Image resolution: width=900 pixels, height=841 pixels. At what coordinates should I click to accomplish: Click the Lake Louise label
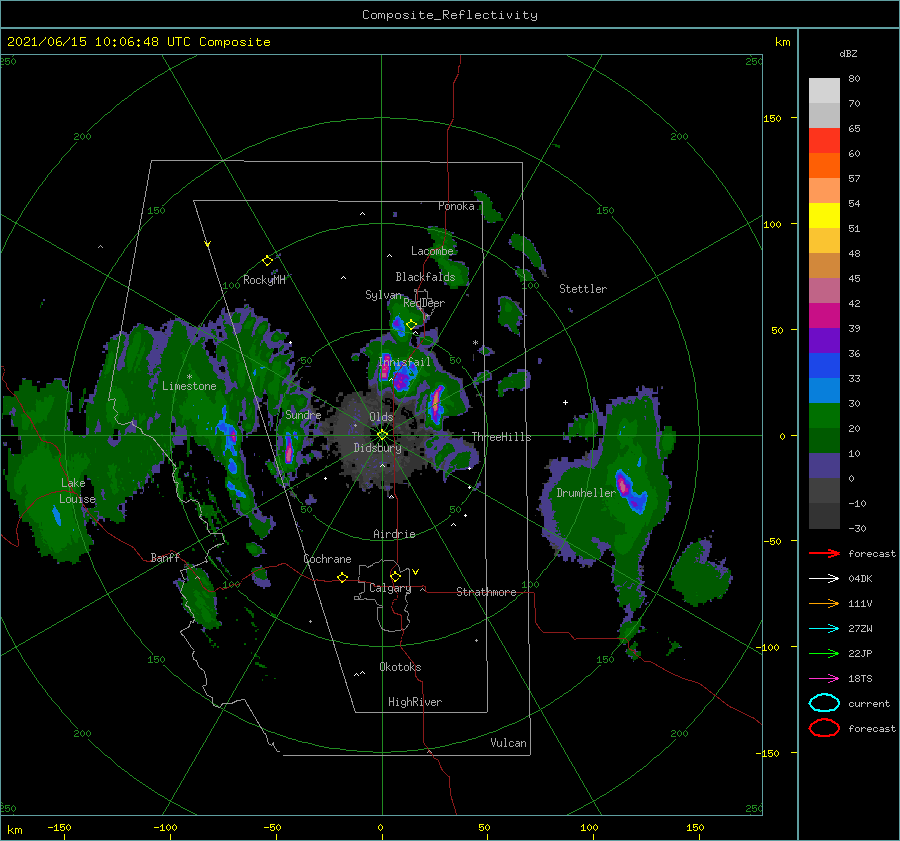77,491
